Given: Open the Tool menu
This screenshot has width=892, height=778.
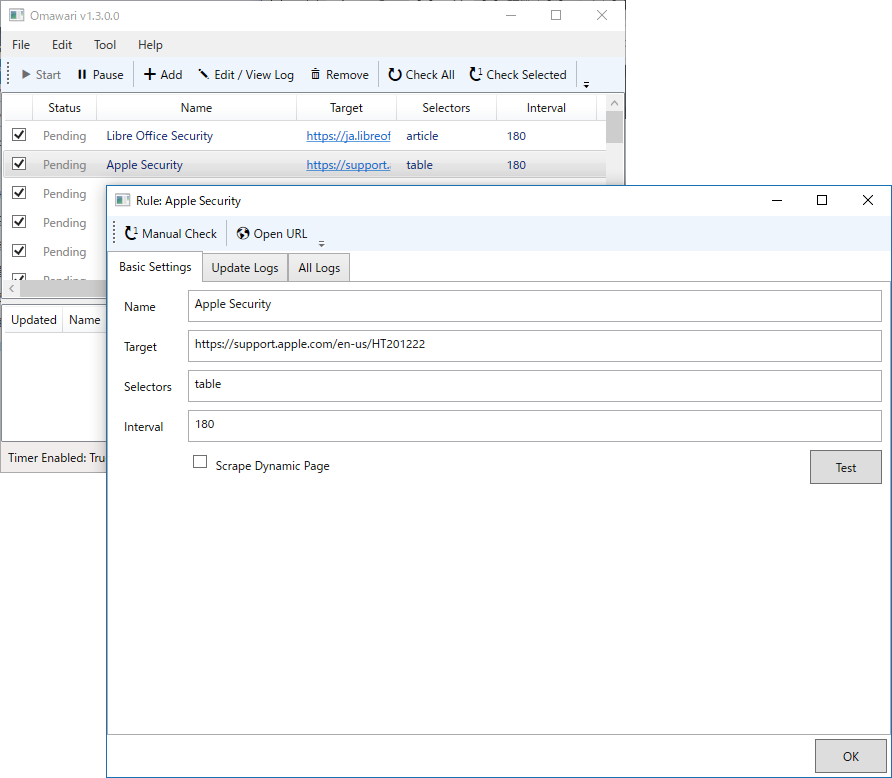Looking at the screenshot, I should (105, 45).
